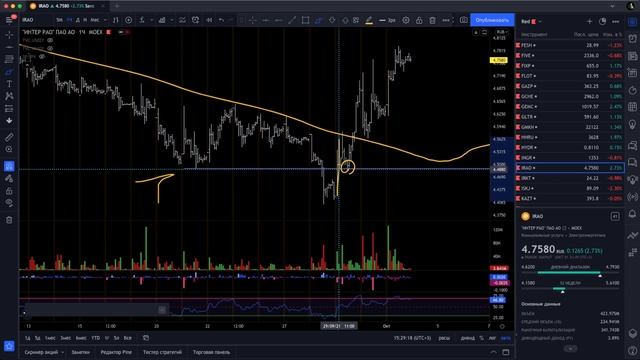Select FIVE row in watchlist
The height and width of the screenshot is (360, 640).
click(x=570, y=56)
